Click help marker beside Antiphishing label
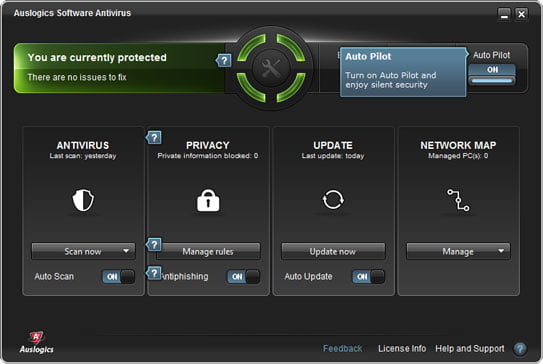Screen dimensions: 543x364 [154, 273]
